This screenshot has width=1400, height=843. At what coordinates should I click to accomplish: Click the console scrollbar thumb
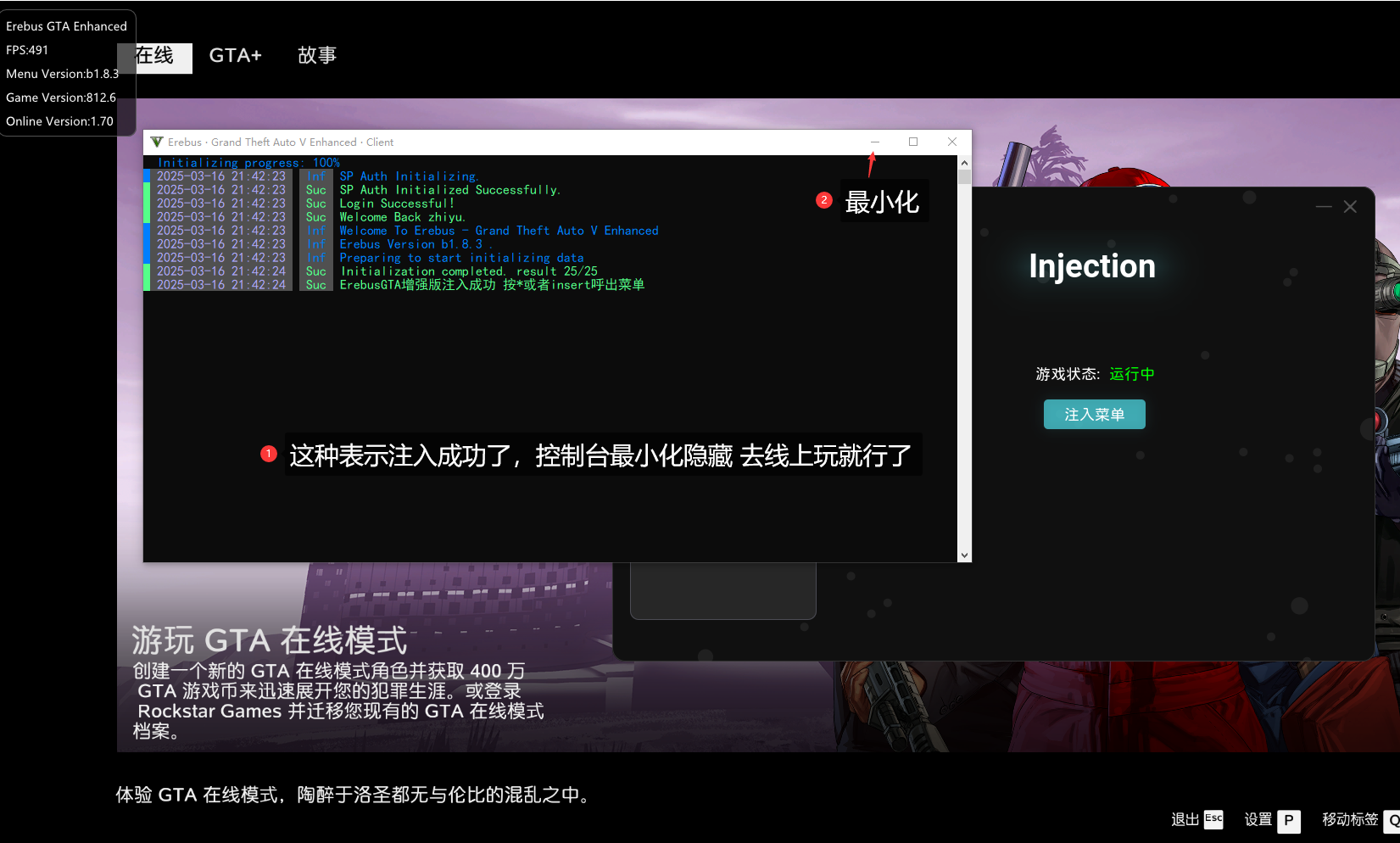pos(964,176)
